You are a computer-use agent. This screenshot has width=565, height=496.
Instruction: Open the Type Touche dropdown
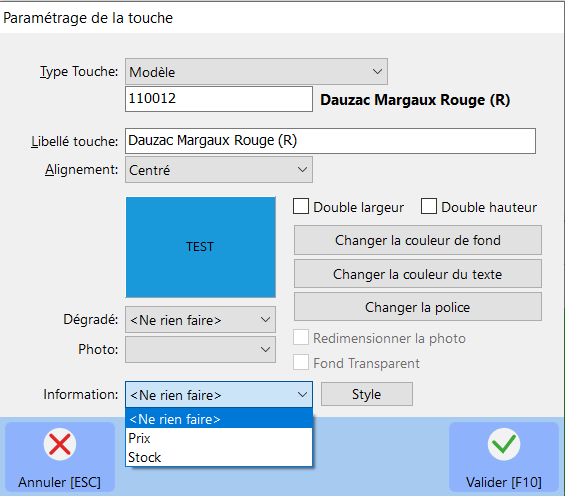256,72
